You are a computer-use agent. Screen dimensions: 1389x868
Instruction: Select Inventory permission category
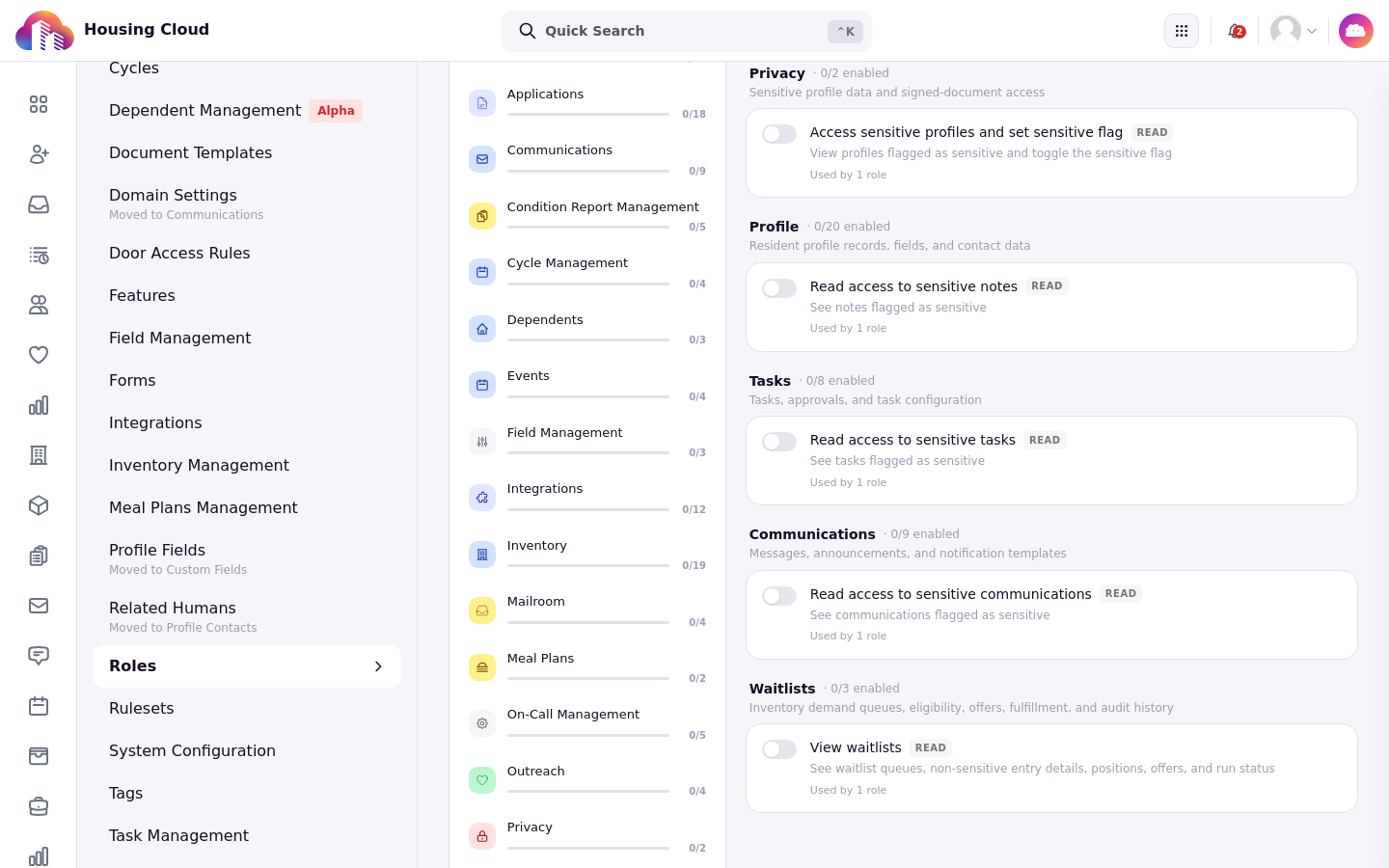tap(587, 555)
